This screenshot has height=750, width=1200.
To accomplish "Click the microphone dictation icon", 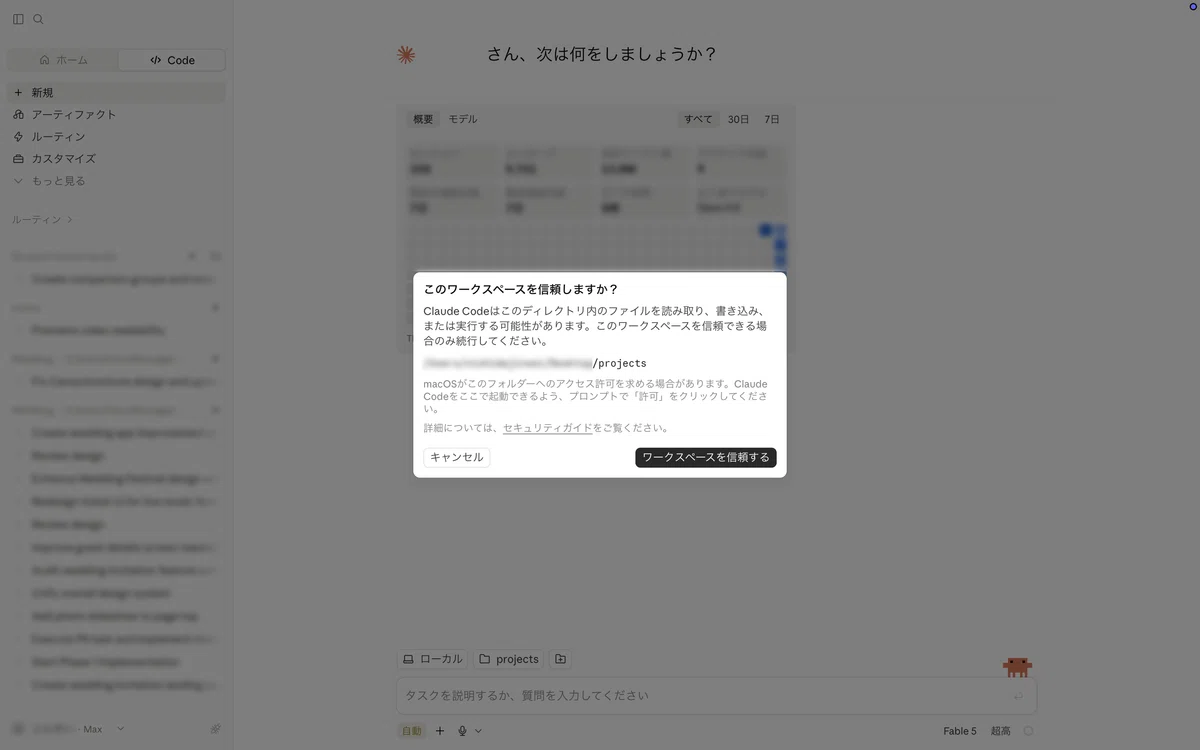I will (x=462, y=731).
